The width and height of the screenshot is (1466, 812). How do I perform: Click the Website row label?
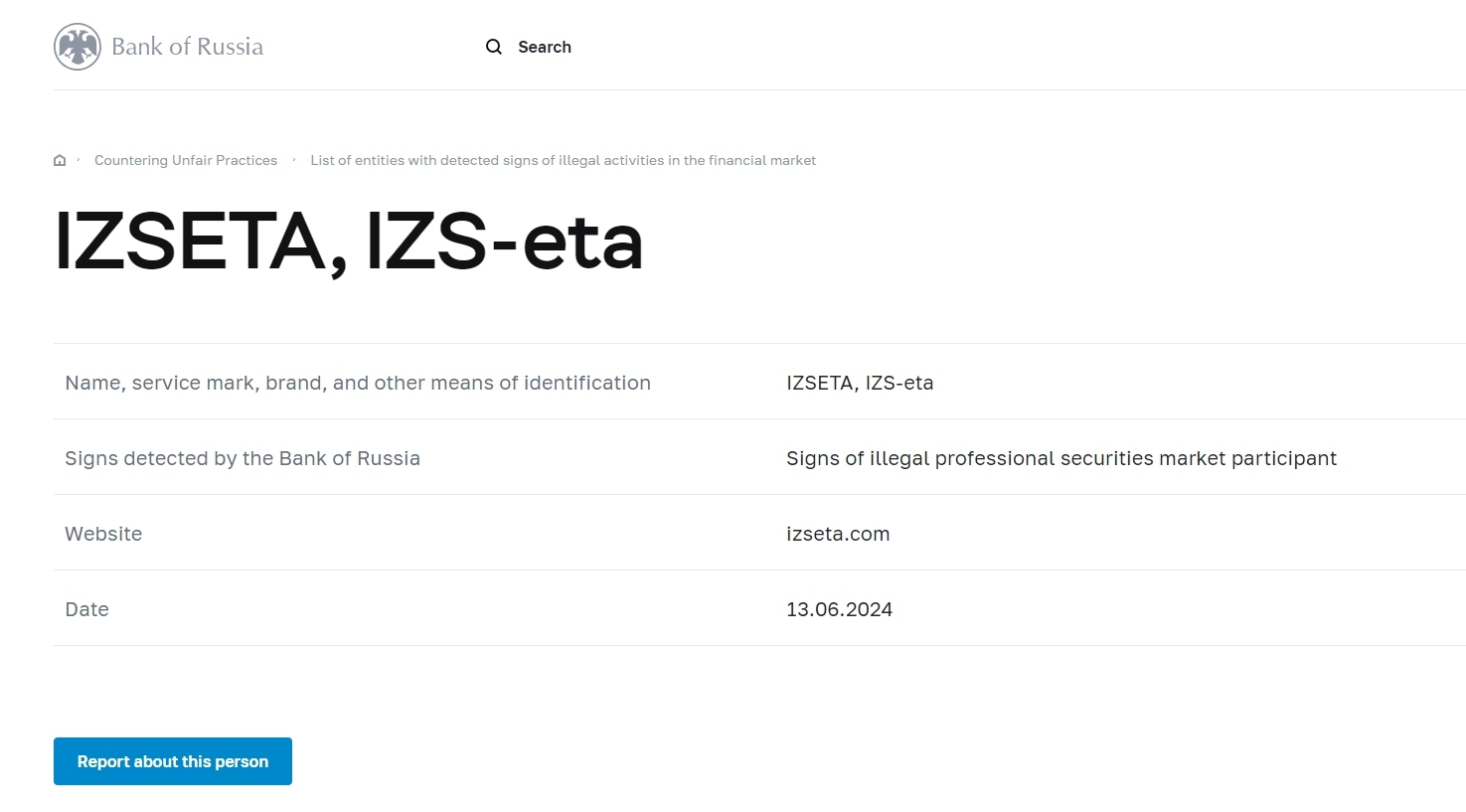click(103, 534)
